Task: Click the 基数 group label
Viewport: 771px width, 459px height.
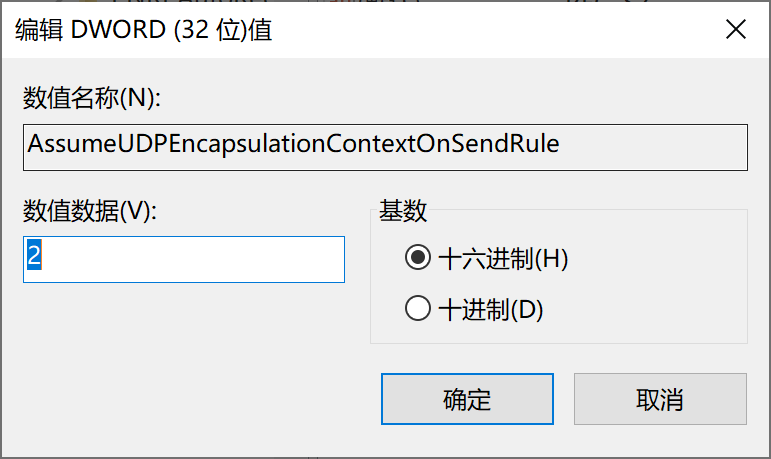Action: click(403, 211)
